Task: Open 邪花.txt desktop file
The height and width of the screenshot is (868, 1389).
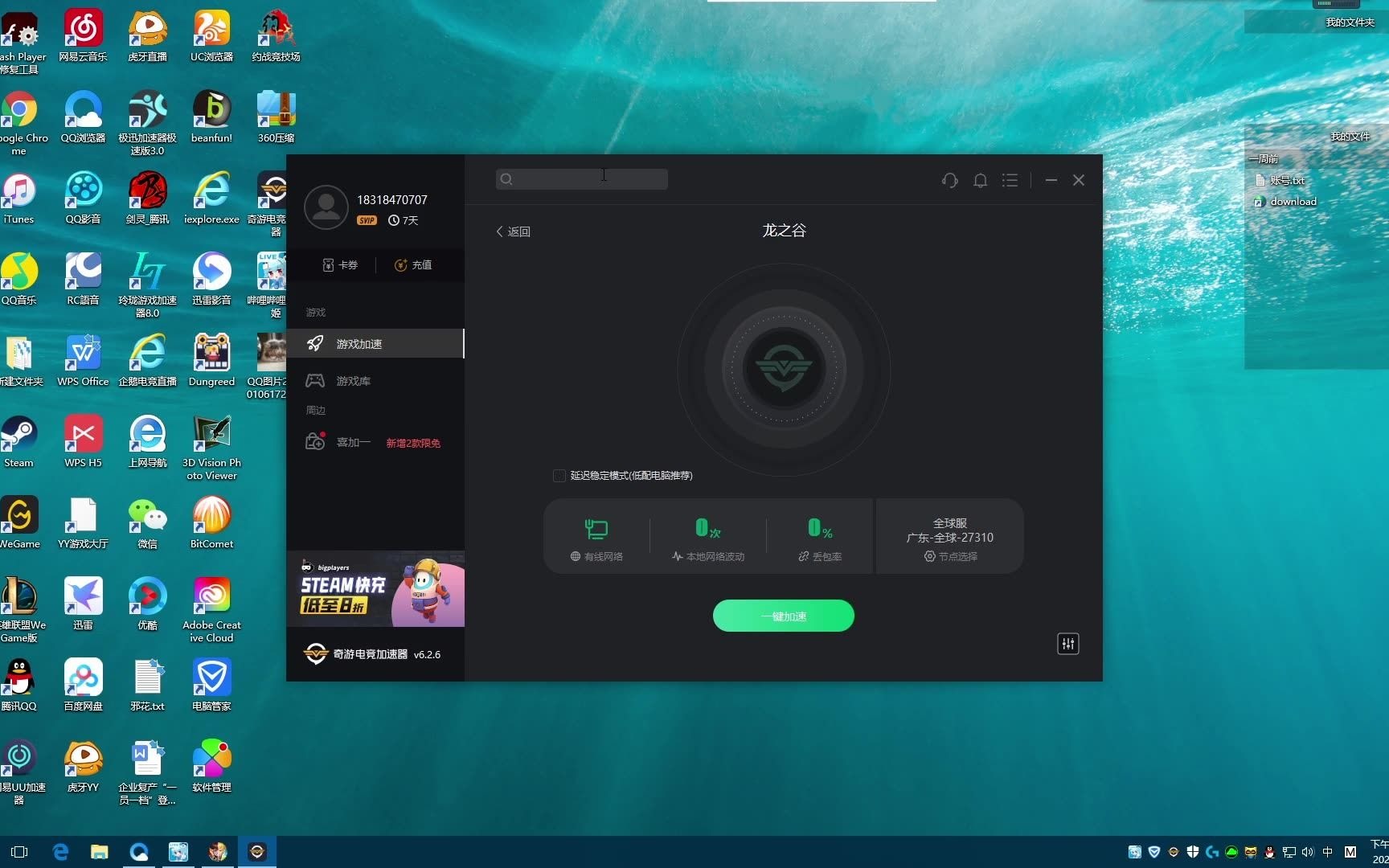Action: (x=147, y=686)
